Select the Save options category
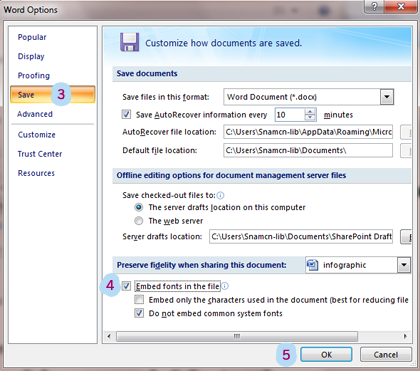 pos(53,95)
